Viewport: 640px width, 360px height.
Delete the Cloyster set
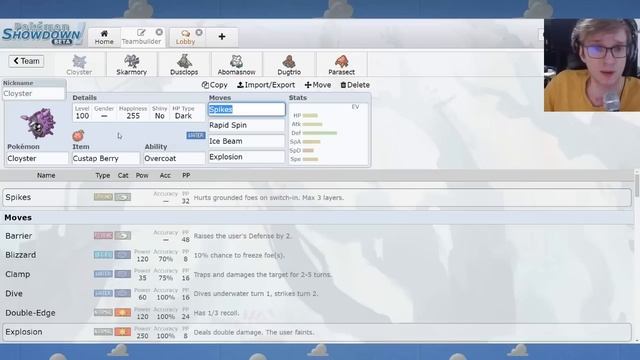(355, 85)
